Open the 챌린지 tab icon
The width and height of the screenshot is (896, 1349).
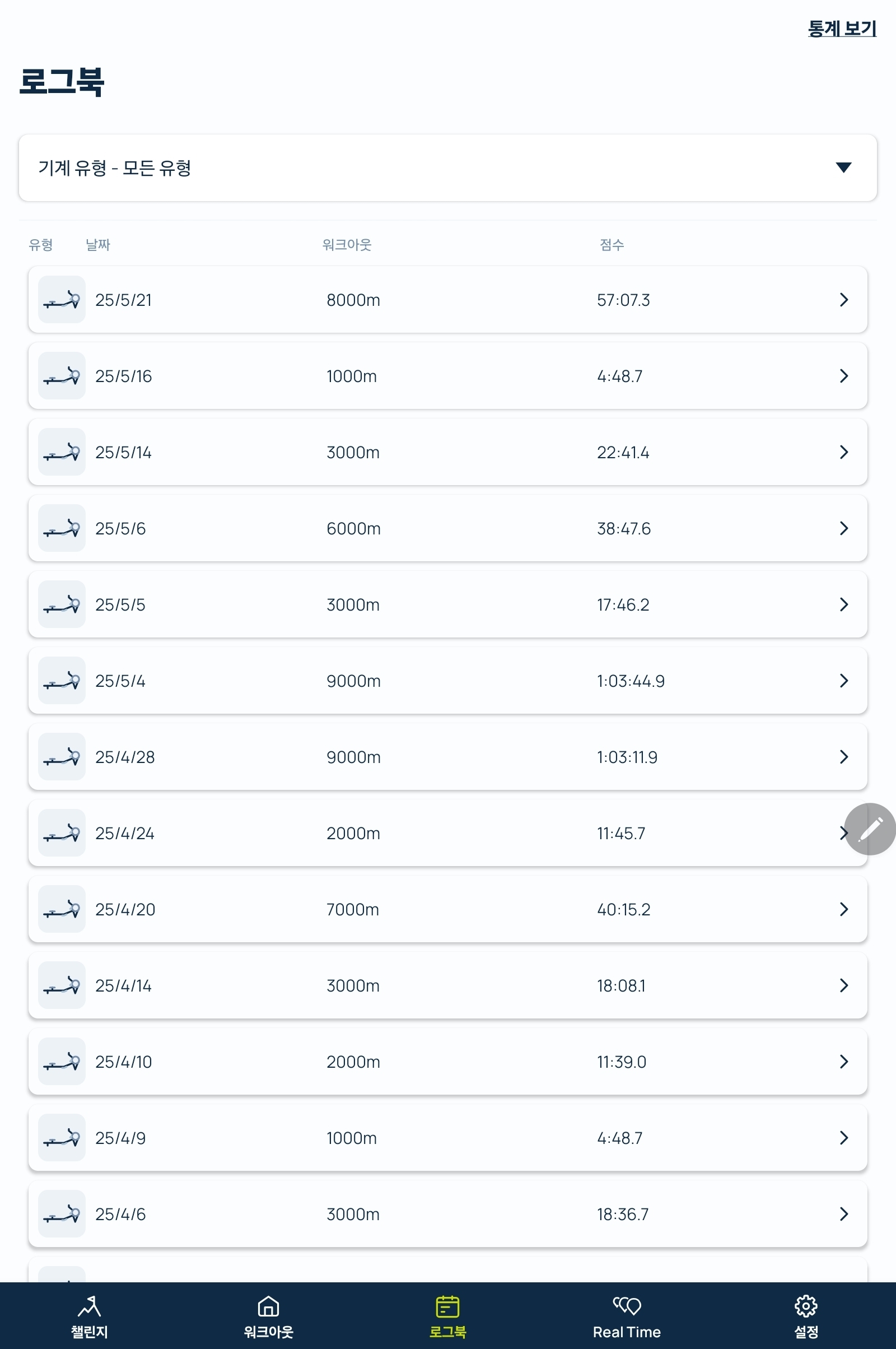click(89, 1305)
